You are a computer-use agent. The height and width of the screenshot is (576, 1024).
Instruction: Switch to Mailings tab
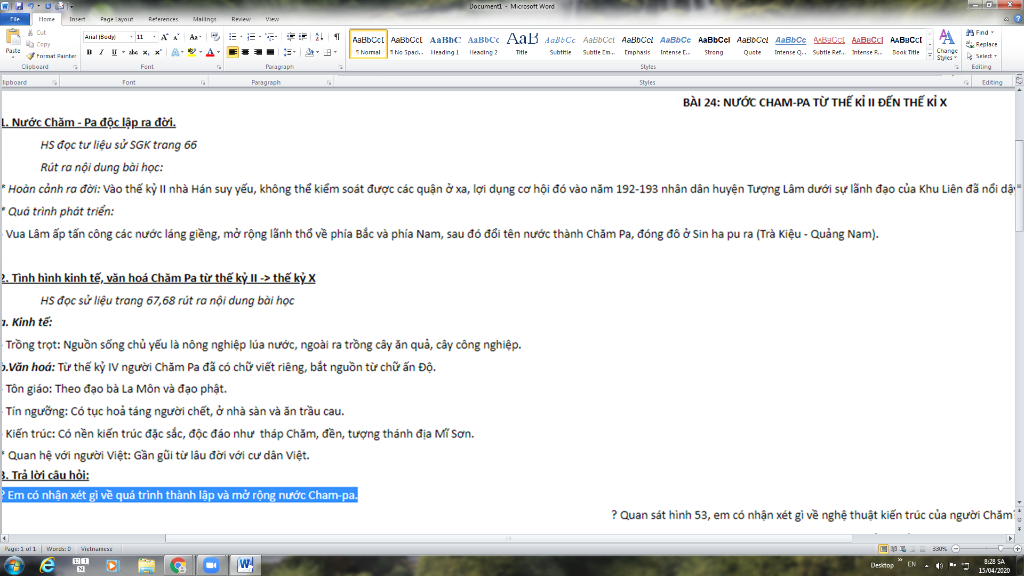pyautogui.click(x=204, y=19)
